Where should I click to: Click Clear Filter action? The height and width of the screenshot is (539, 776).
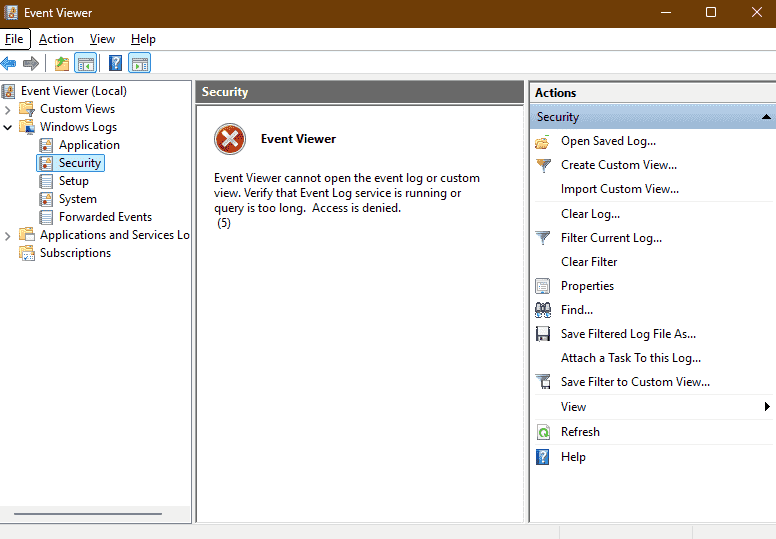coord(589,262)
